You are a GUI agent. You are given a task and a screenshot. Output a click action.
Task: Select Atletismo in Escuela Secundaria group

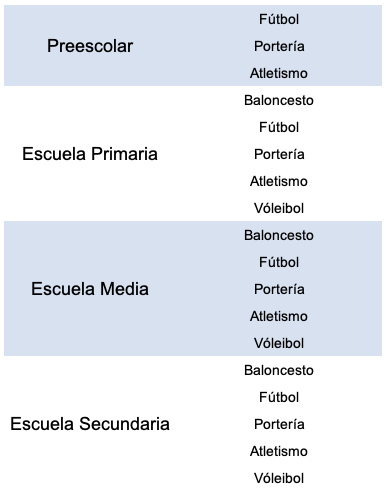click(279, 451)
